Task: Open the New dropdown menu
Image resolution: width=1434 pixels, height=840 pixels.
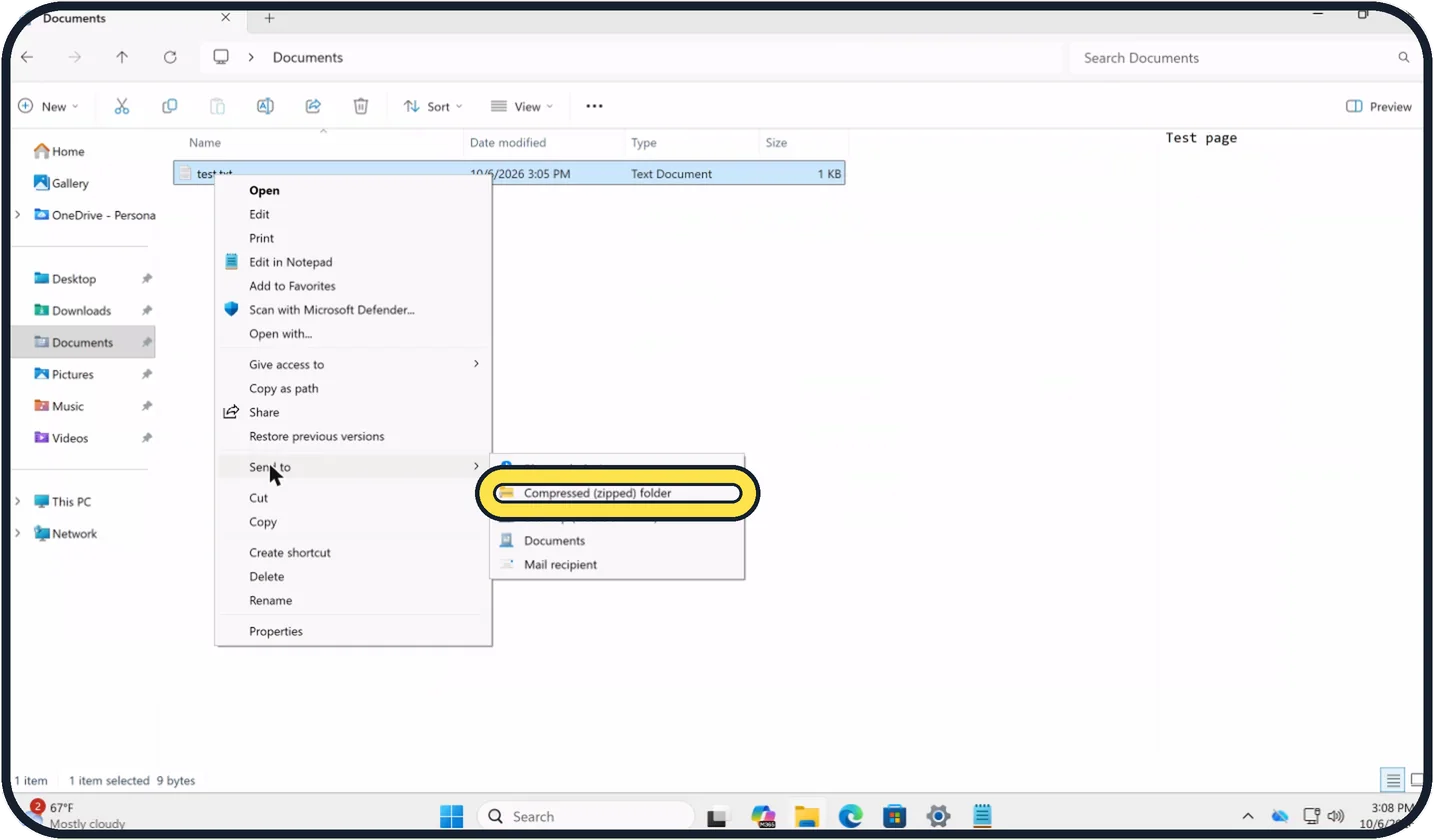Action: (48, 106)
